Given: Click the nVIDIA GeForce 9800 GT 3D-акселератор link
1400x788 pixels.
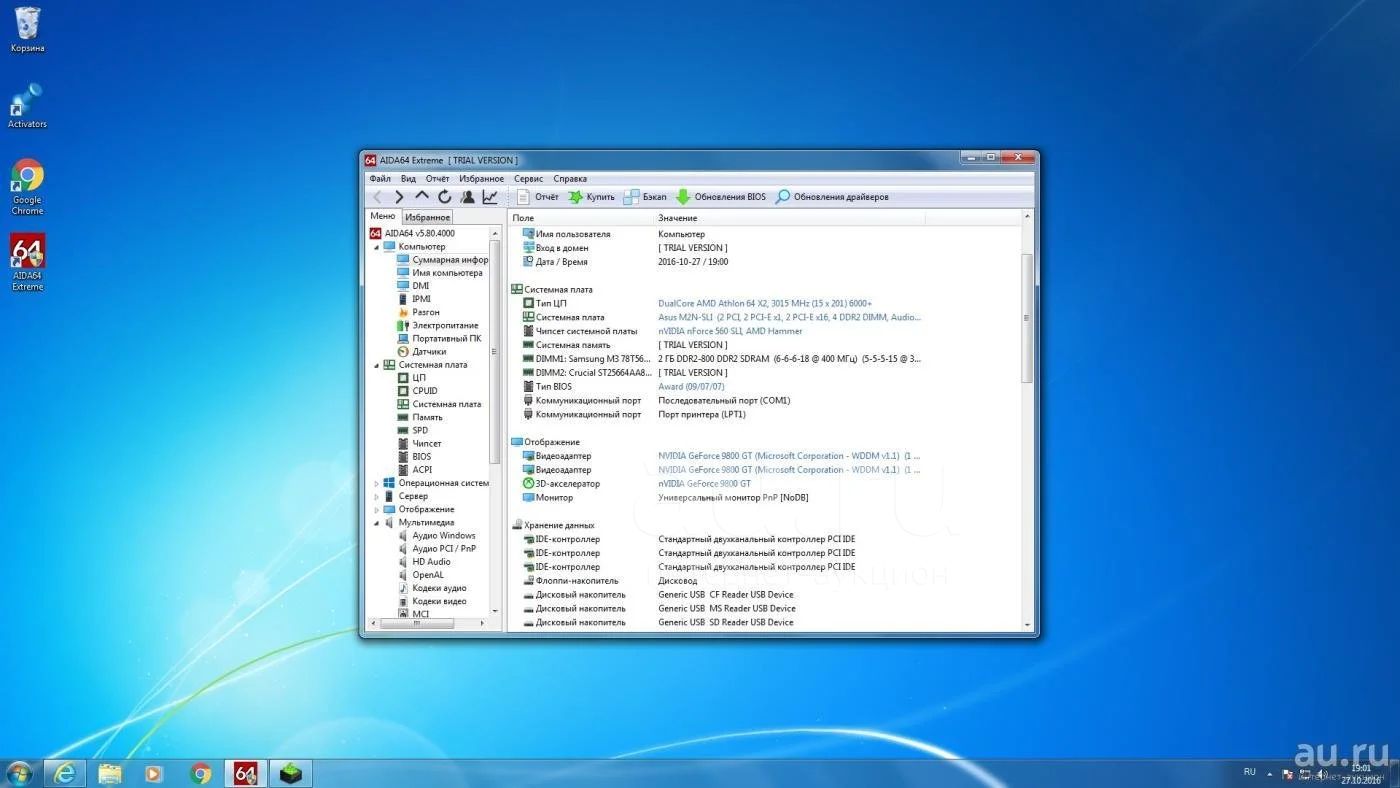Looking at the screenshot, I should 704,483.
